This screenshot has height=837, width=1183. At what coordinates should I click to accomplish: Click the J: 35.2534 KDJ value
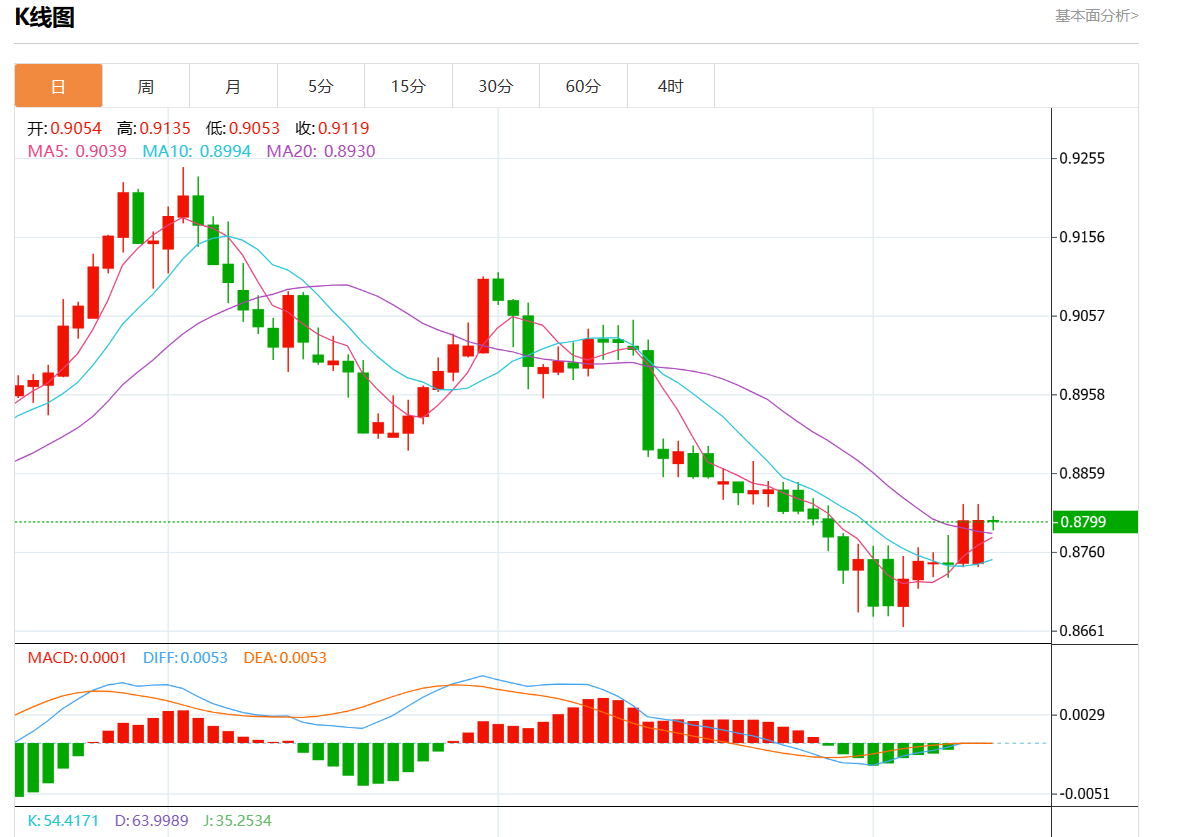pyautogui.click(x=238, y=820)
